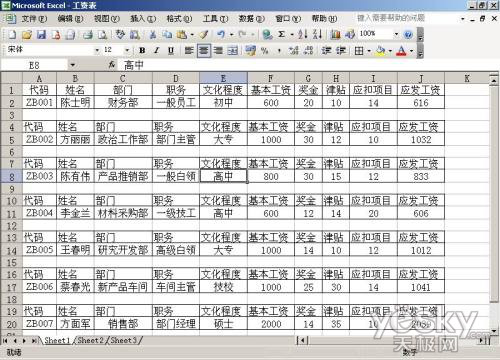The width and height of the screenshot is (500, 360).
Task: Expand the AutoSum functions dropdown arrow
Action: coord(292,34)
